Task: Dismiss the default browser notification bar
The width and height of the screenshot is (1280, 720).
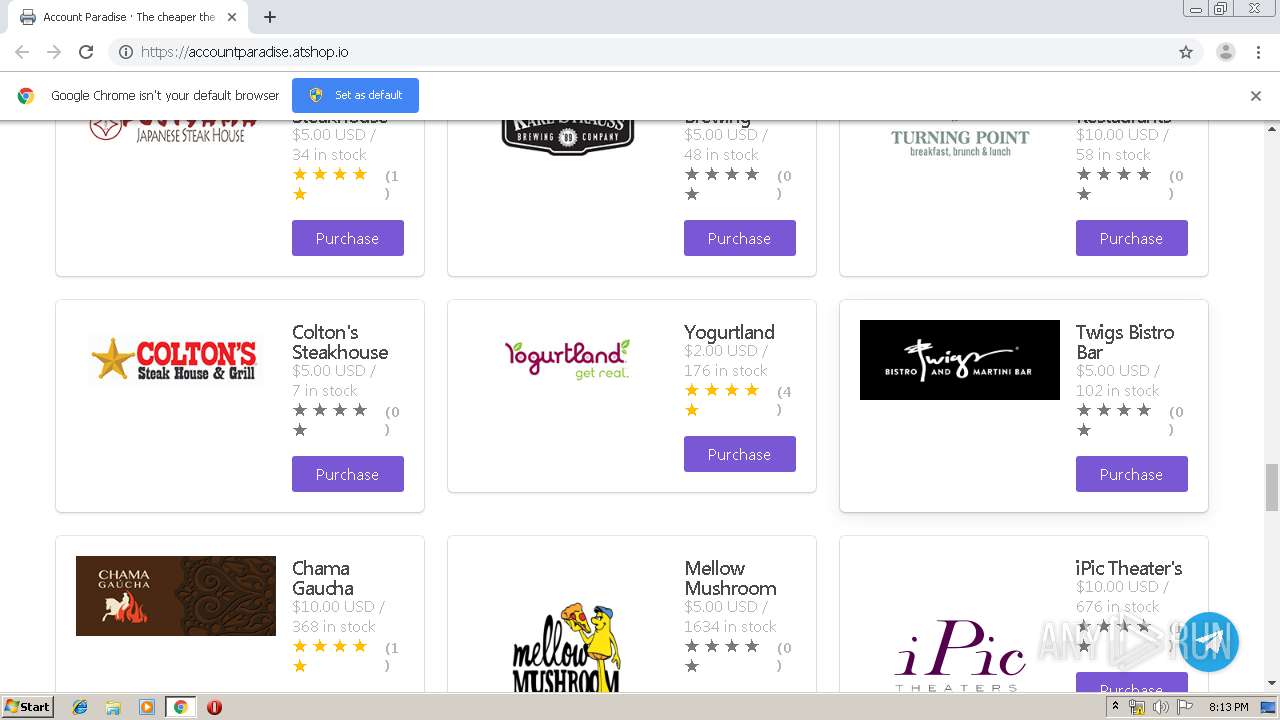Action: 1255,96
